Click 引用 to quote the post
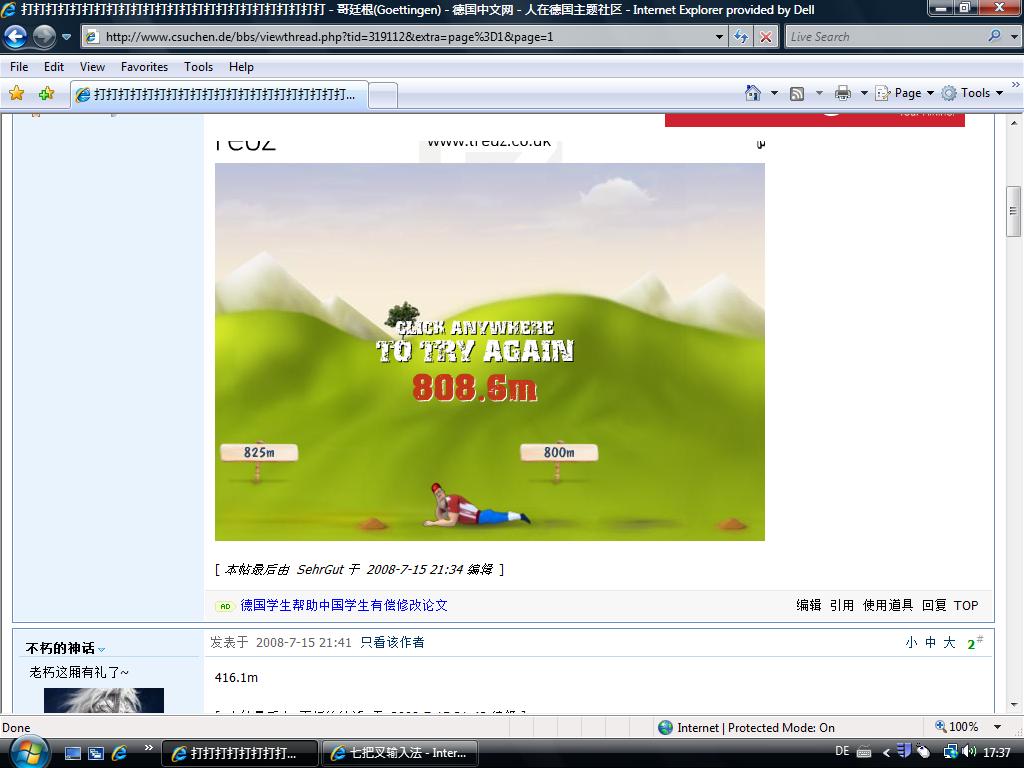The image size is (1024, 768). point(842,605)
